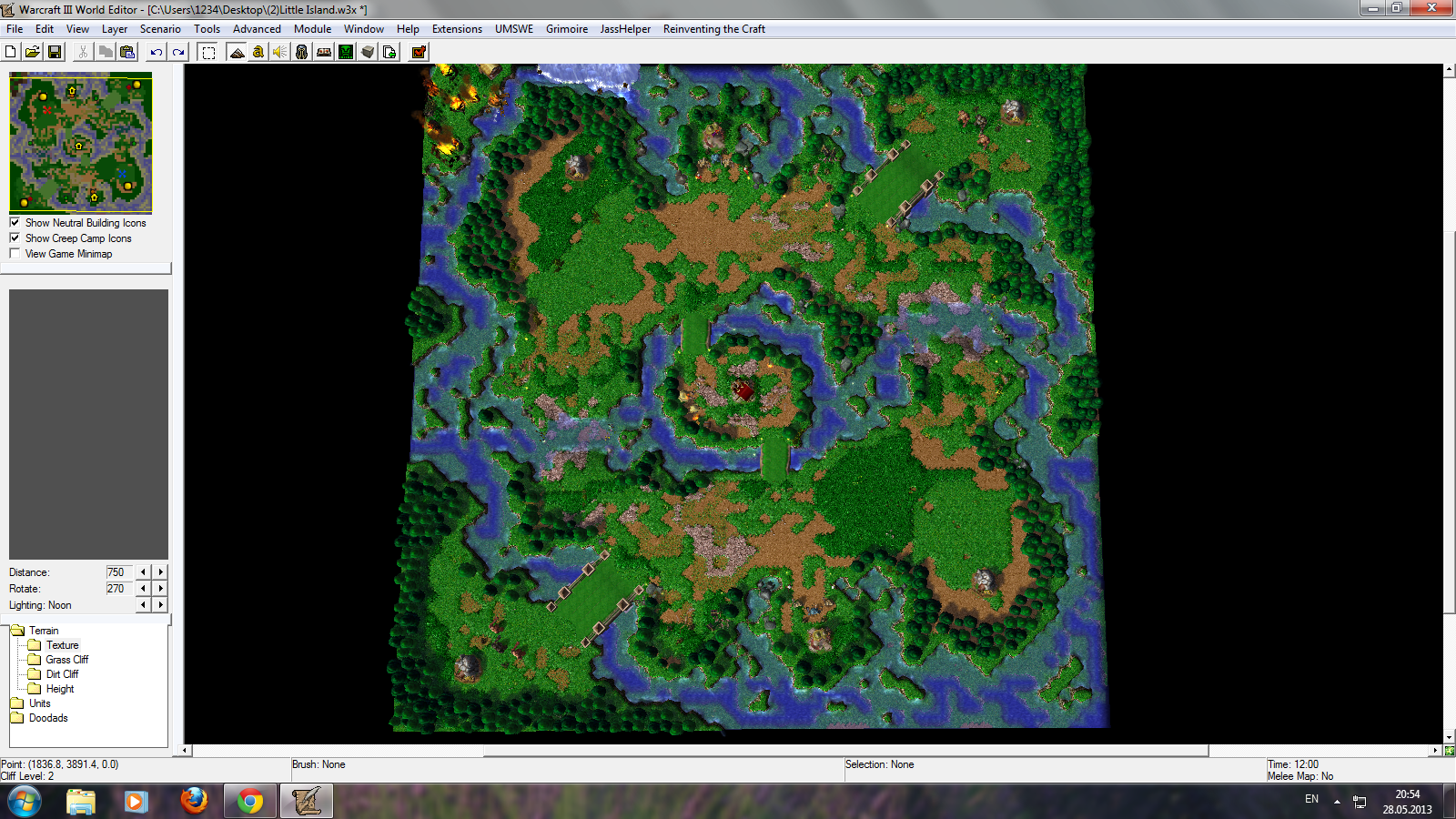The height and width of the screenshot is (819, 1456).
Task: Open the AI Editor green face icon
Action: [346, 52]
